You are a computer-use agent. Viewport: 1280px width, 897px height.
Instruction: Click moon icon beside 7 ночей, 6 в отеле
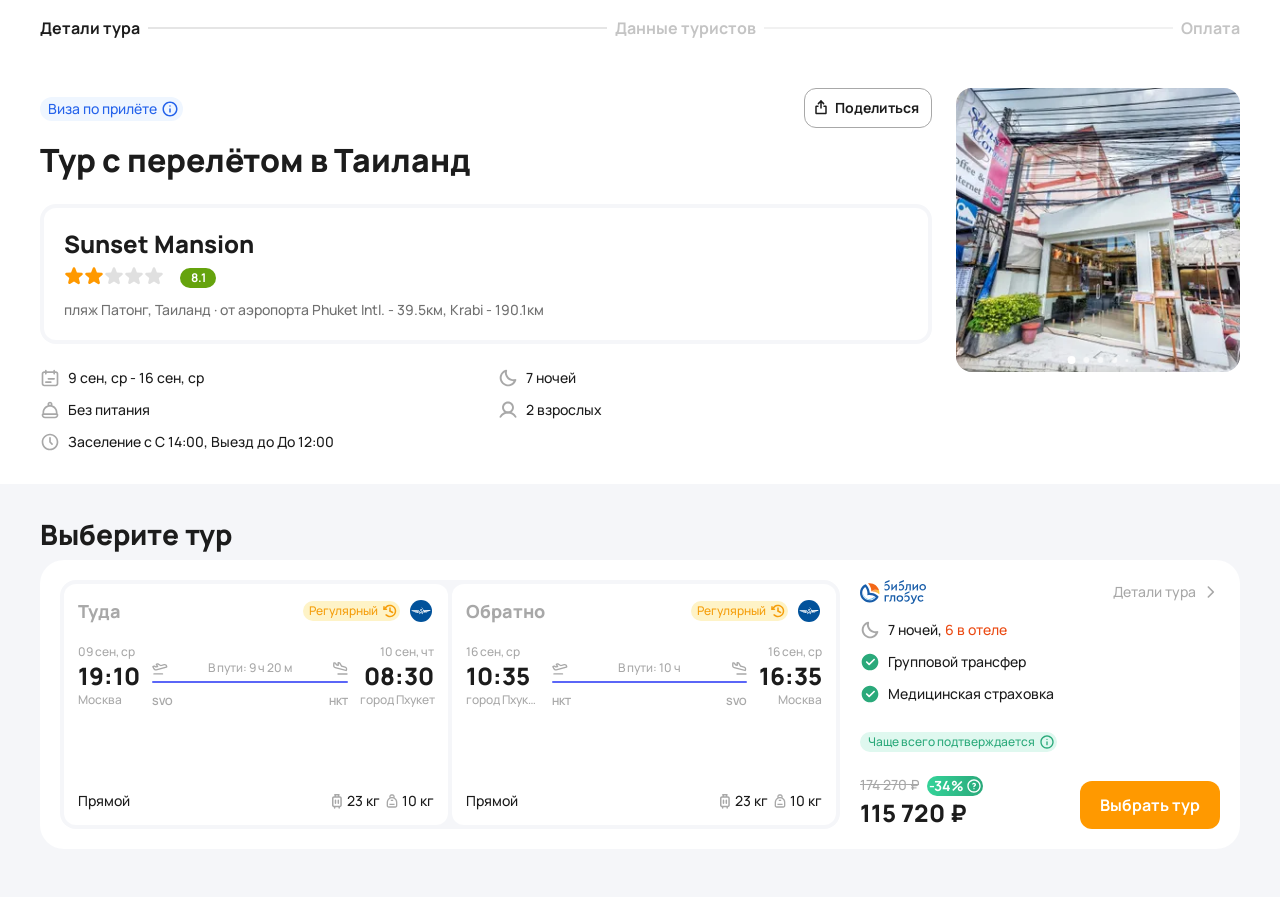click(x=870, y=630)
